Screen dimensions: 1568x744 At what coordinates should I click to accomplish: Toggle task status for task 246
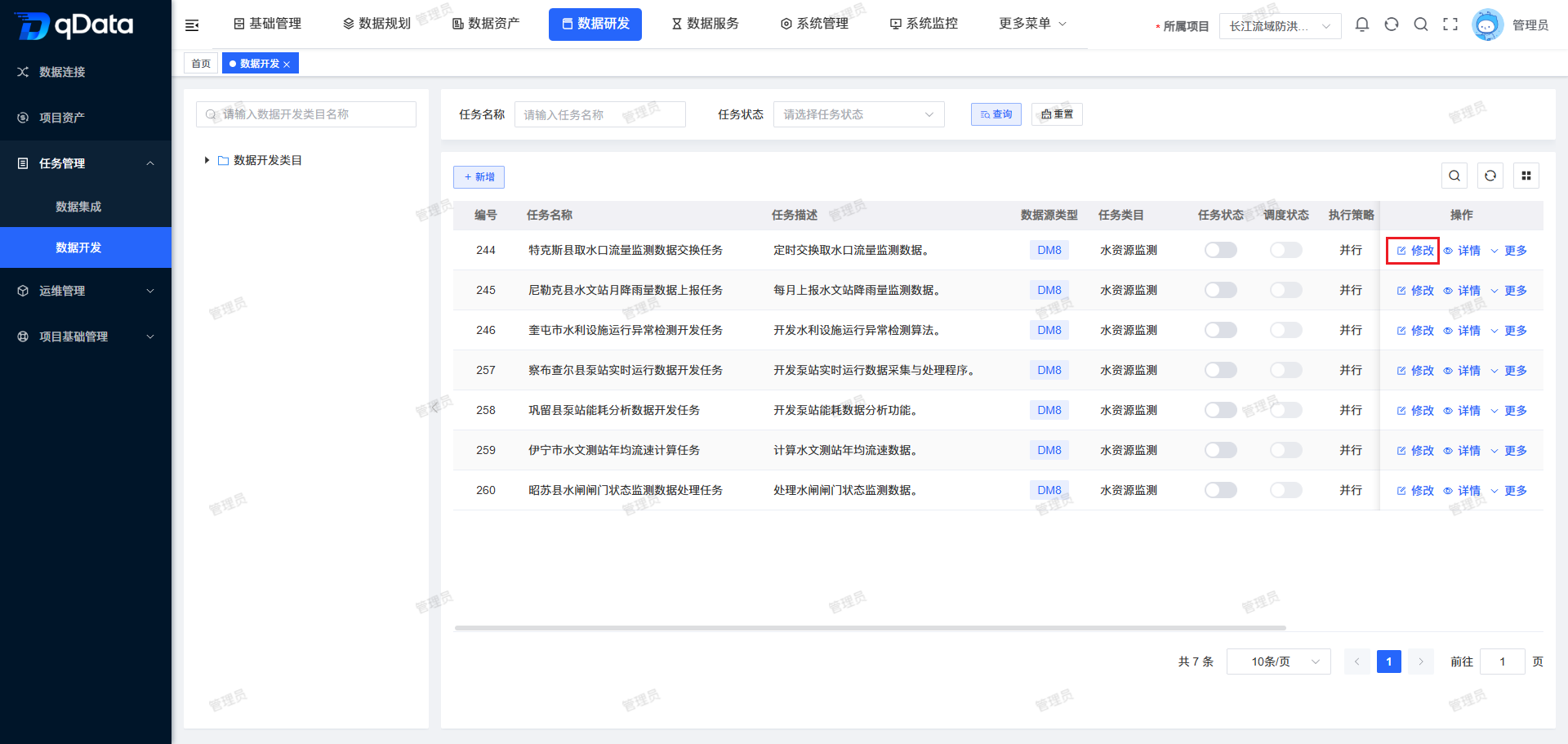coord(1221,330)
